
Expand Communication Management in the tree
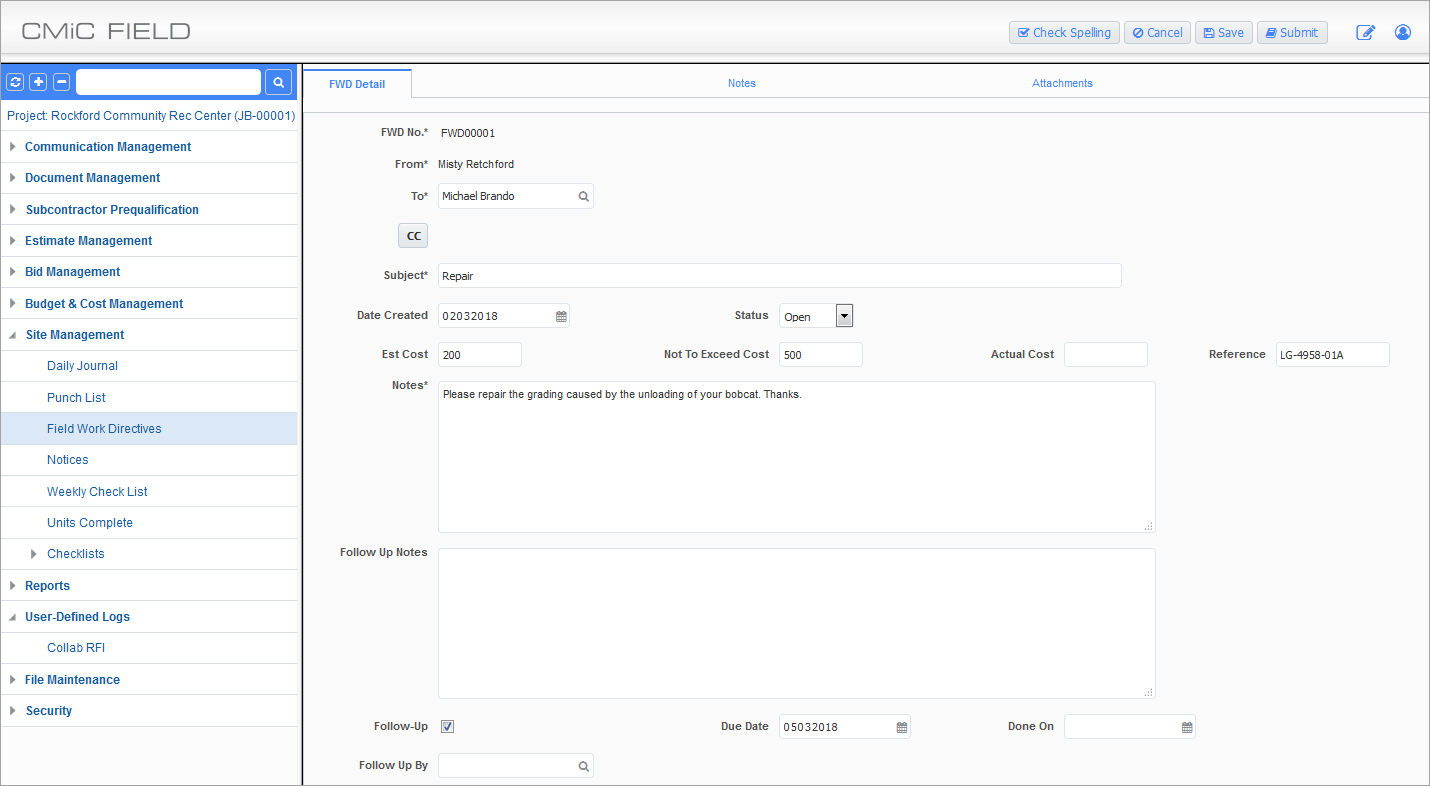click(x=13, y=147)
